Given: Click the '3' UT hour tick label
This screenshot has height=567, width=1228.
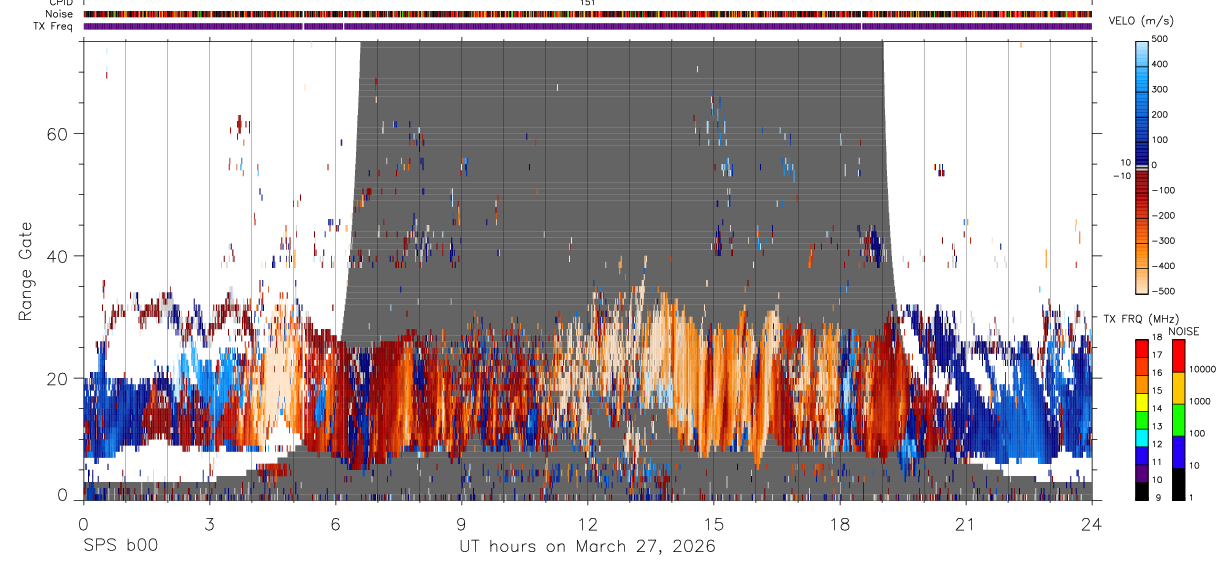Looking at the screenshot, I should pyautogui.click(x=209, y=524).
